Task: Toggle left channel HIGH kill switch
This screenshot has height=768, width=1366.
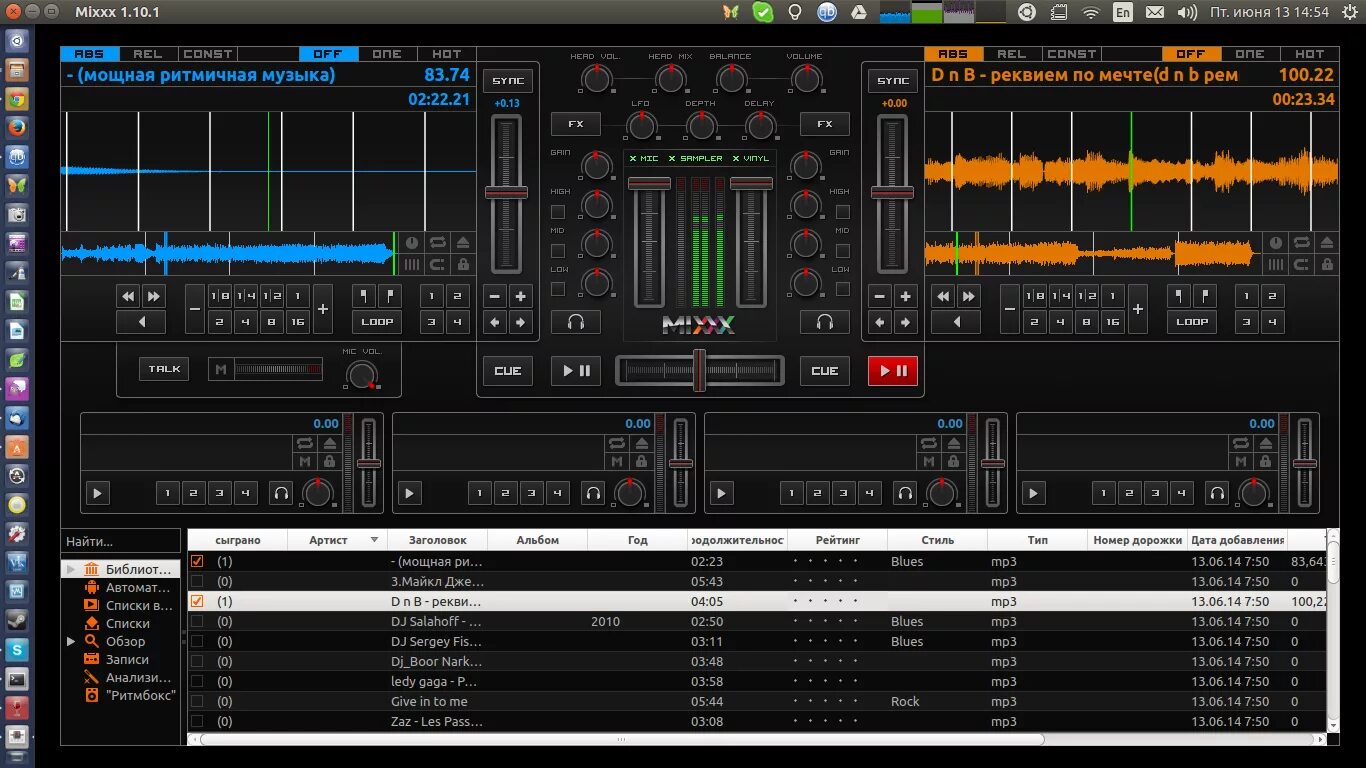Action: (558, 212)
